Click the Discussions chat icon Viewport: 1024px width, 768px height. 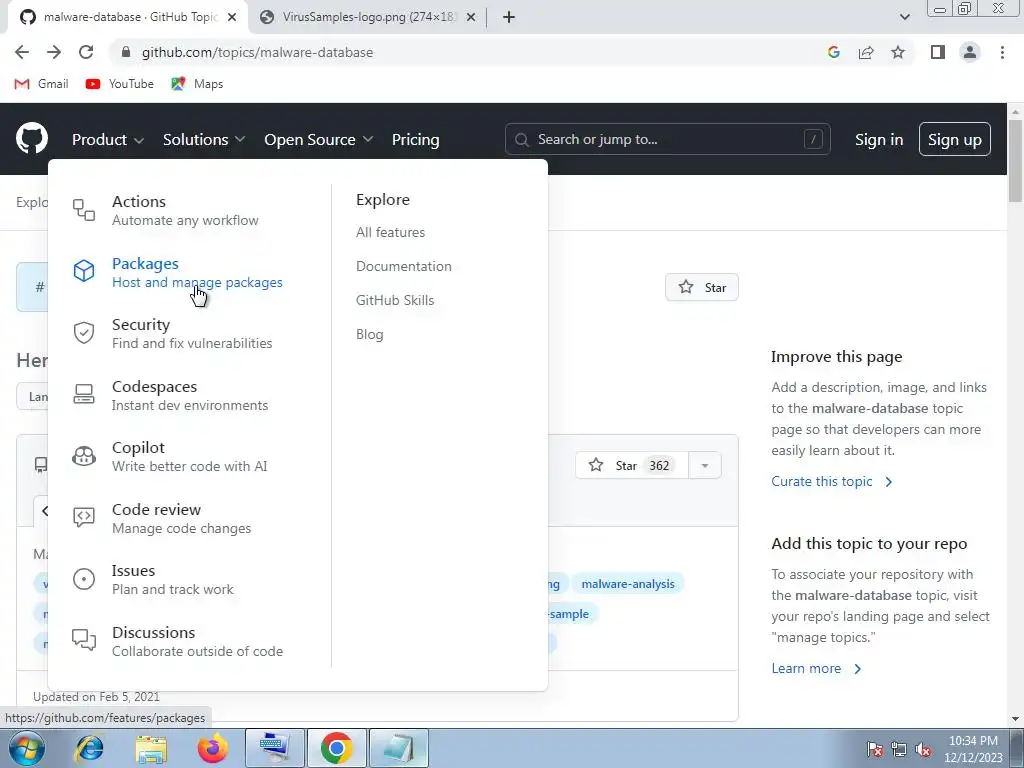coord(84,641)
